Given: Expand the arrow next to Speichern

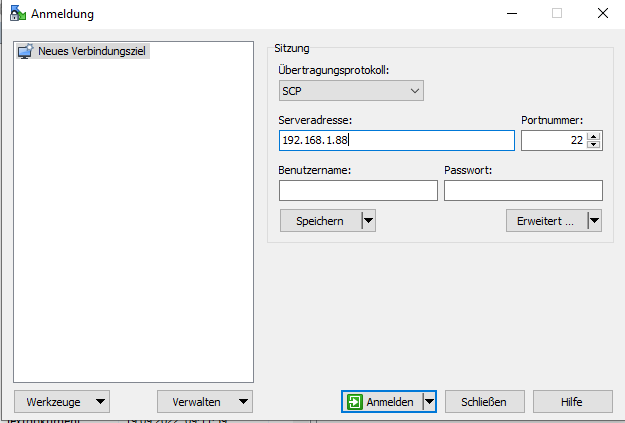Looking at the screenshot, I should (x=368, y=221).
